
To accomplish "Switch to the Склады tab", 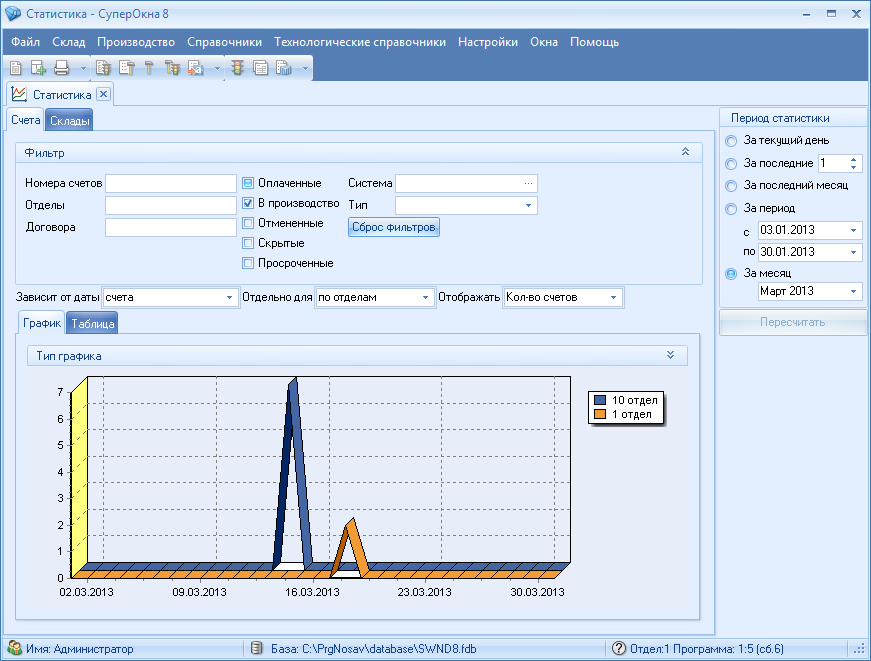I will (x=69, y=121).
